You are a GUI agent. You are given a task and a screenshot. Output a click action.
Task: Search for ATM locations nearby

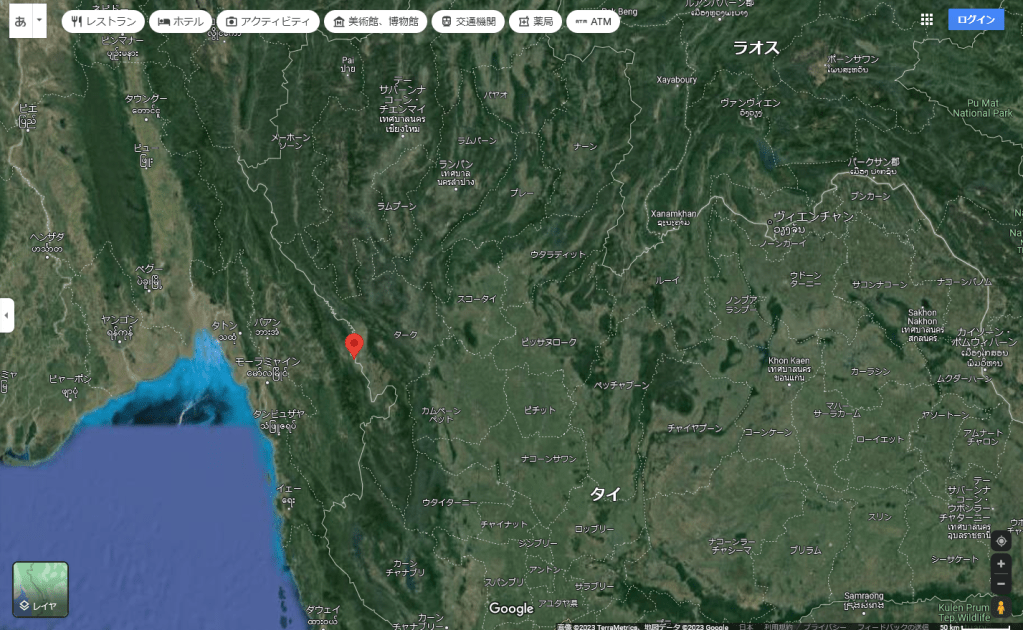pos(592,21)
